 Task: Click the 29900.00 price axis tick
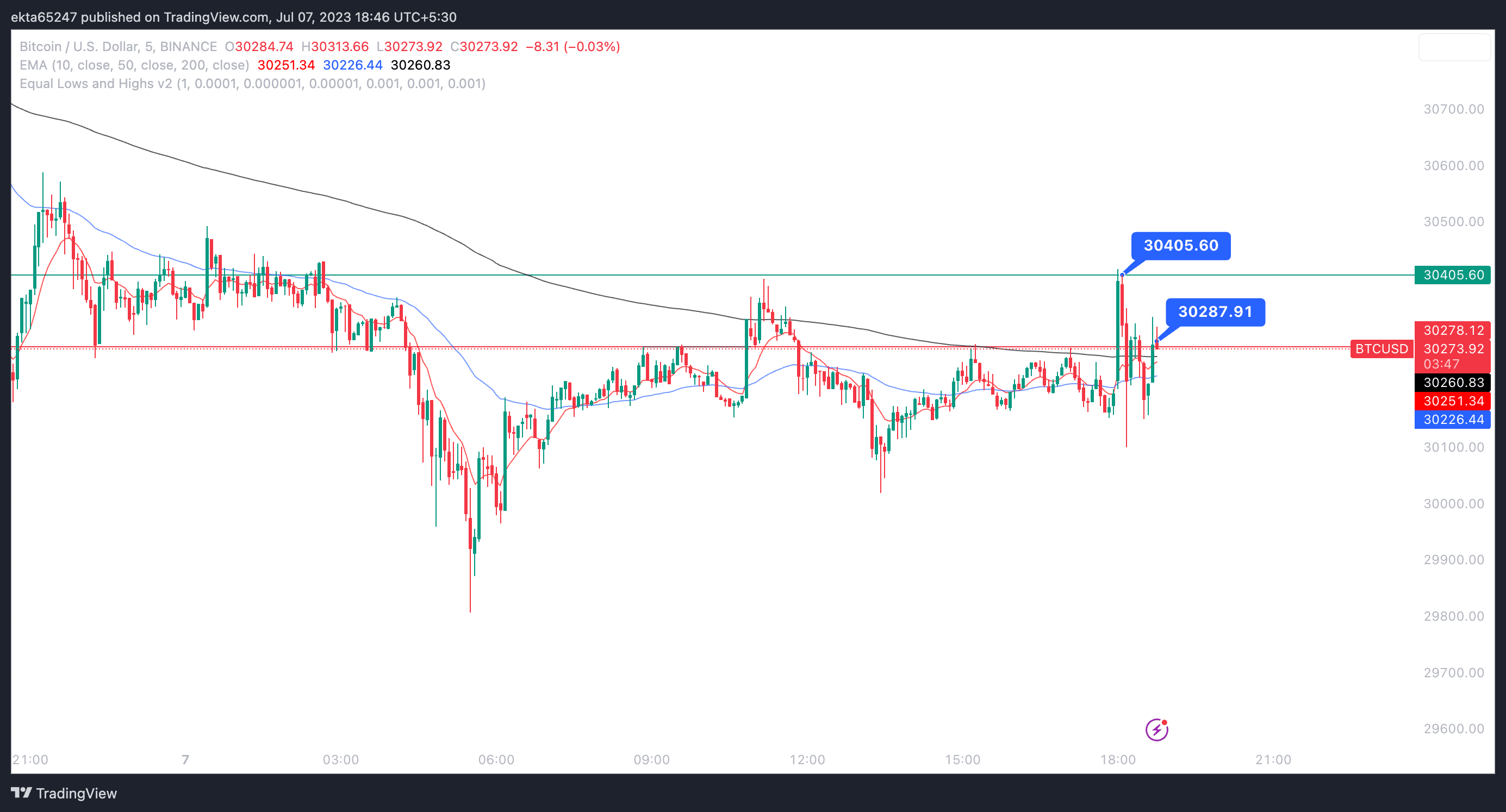tap(1453, 560)
